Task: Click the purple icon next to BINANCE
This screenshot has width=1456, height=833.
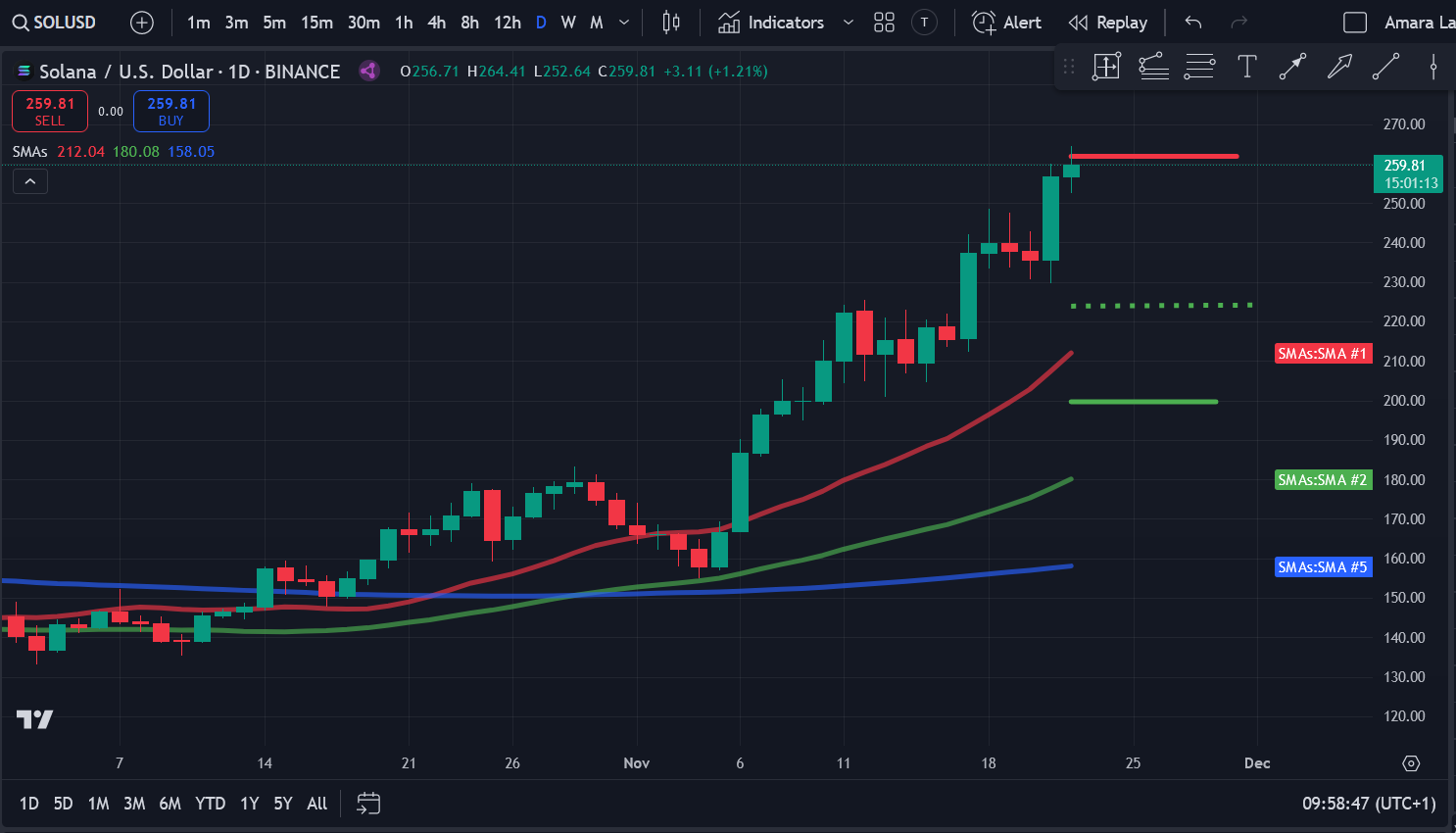Action: pyautogui.click(x=368, y=71)
